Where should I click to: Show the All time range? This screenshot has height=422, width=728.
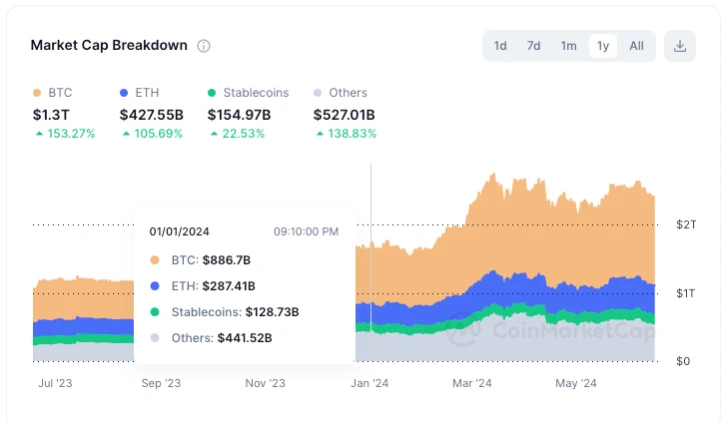coord(636,46)
